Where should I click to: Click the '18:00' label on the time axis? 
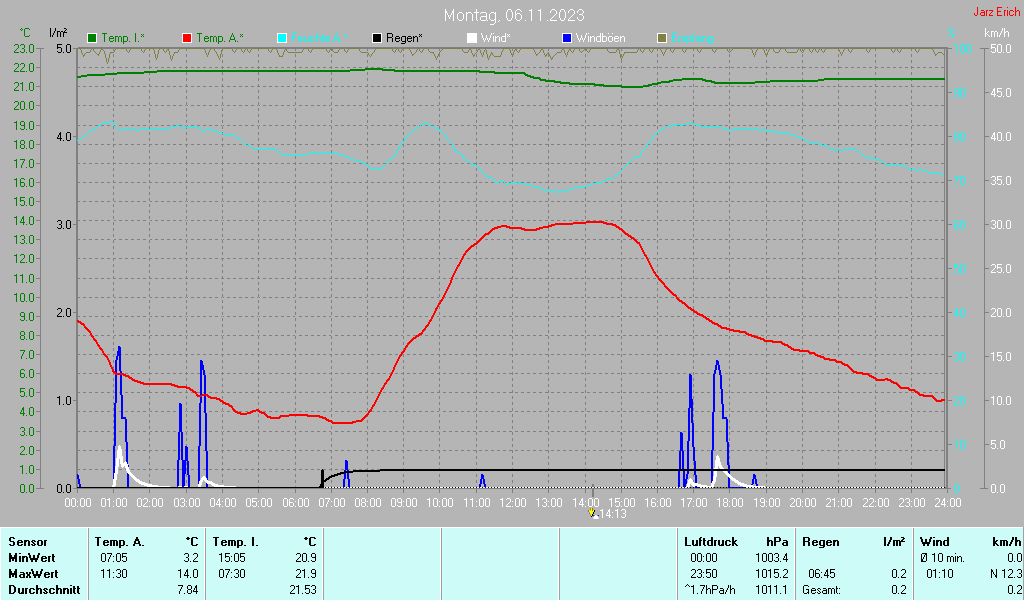coord(730,503)
